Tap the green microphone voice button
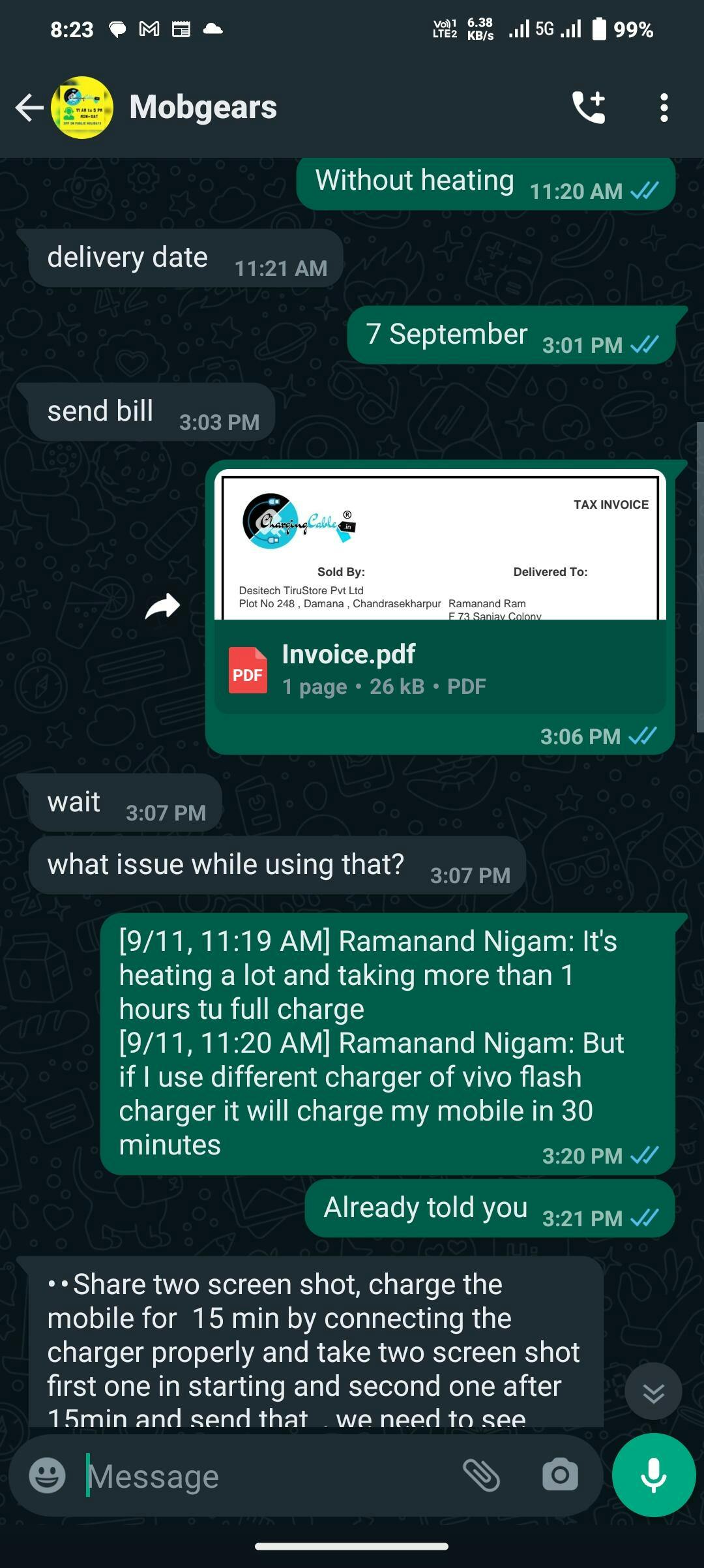This screenshot has width=704, height=1568. click(x=654, y=1475)
